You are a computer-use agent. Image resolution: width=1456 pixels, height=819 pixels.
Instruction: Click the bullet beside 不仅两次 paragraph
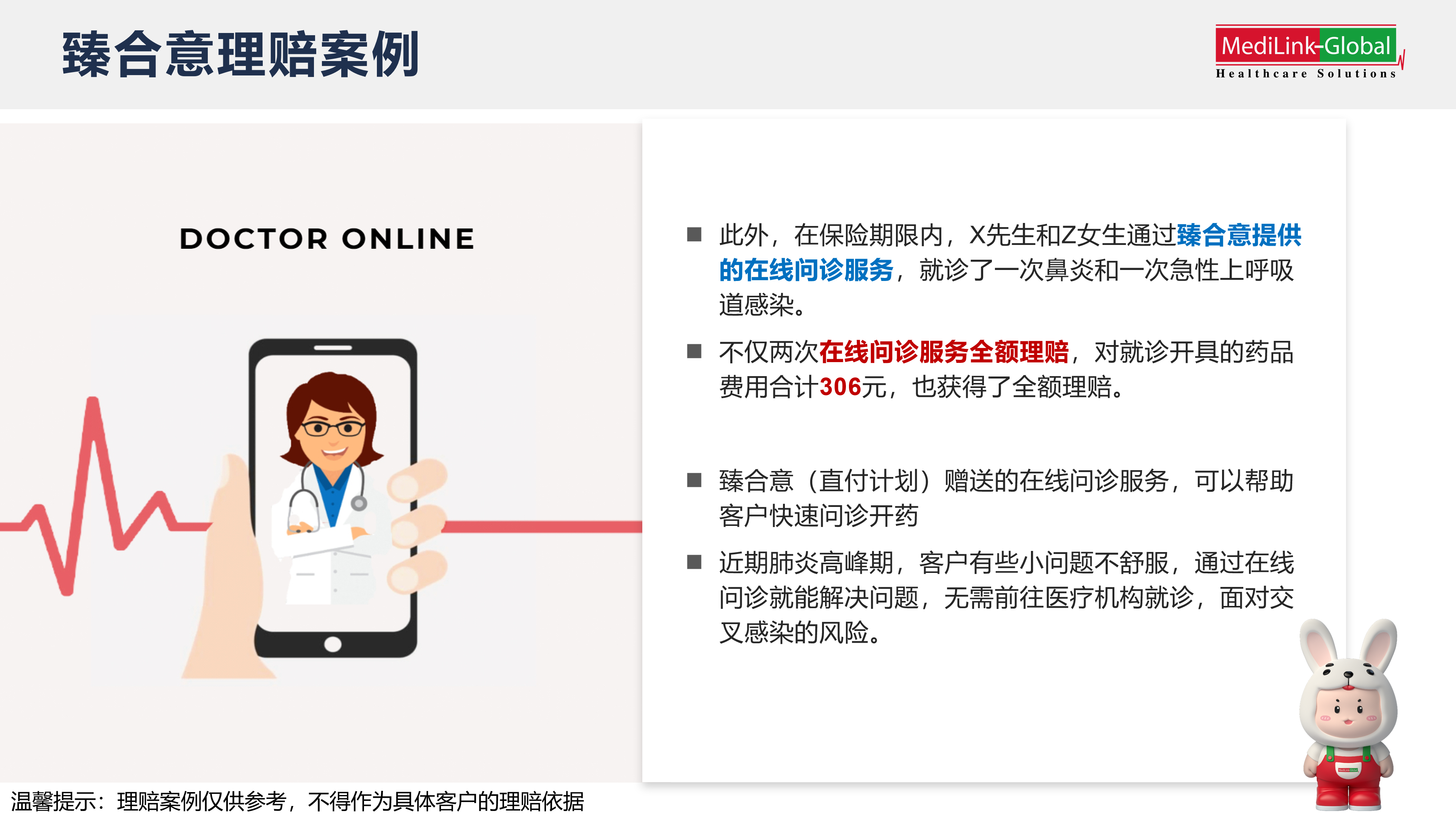point(694,351)
